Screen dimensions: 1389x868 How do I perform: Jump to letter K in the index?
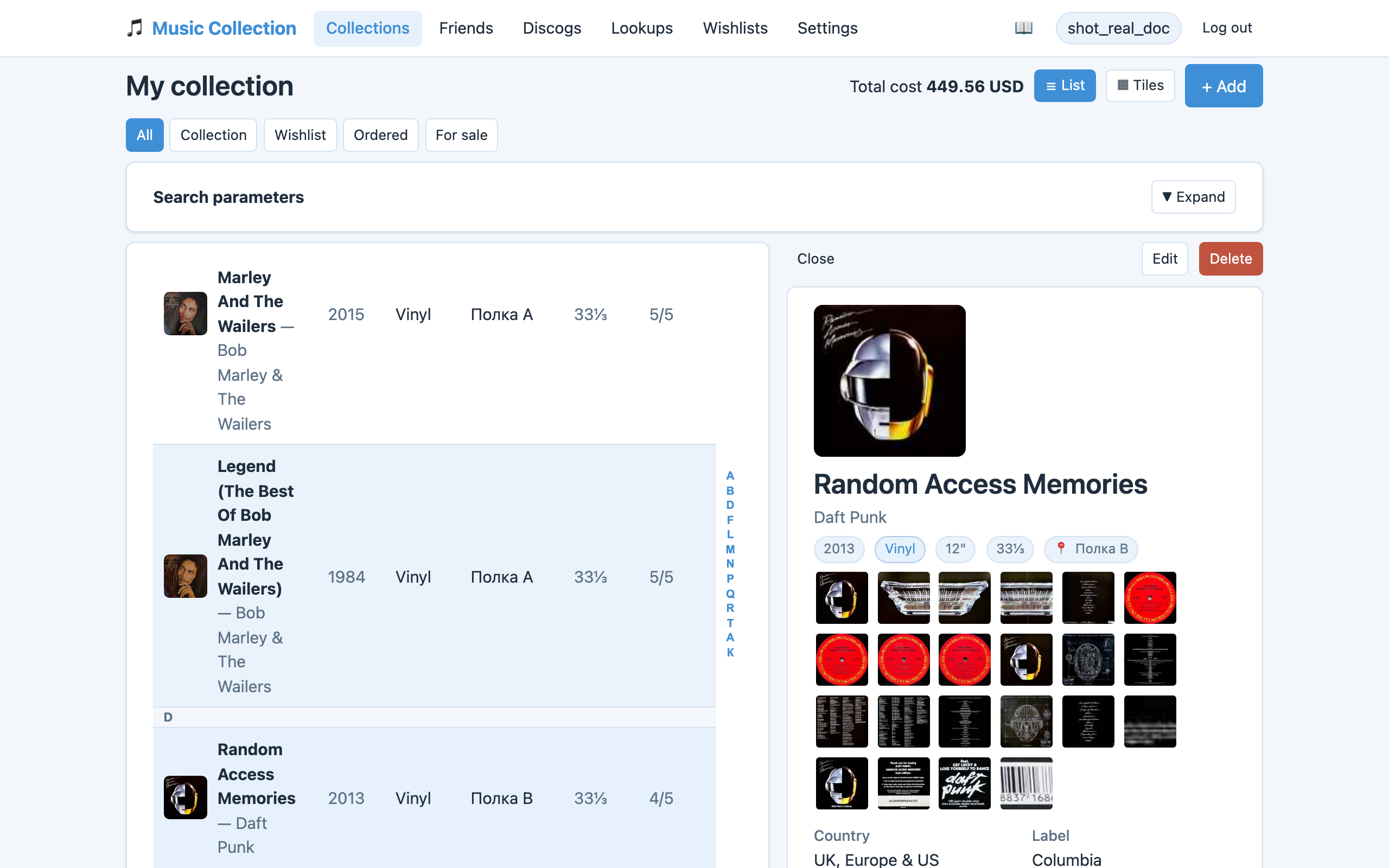pos(730,652)
